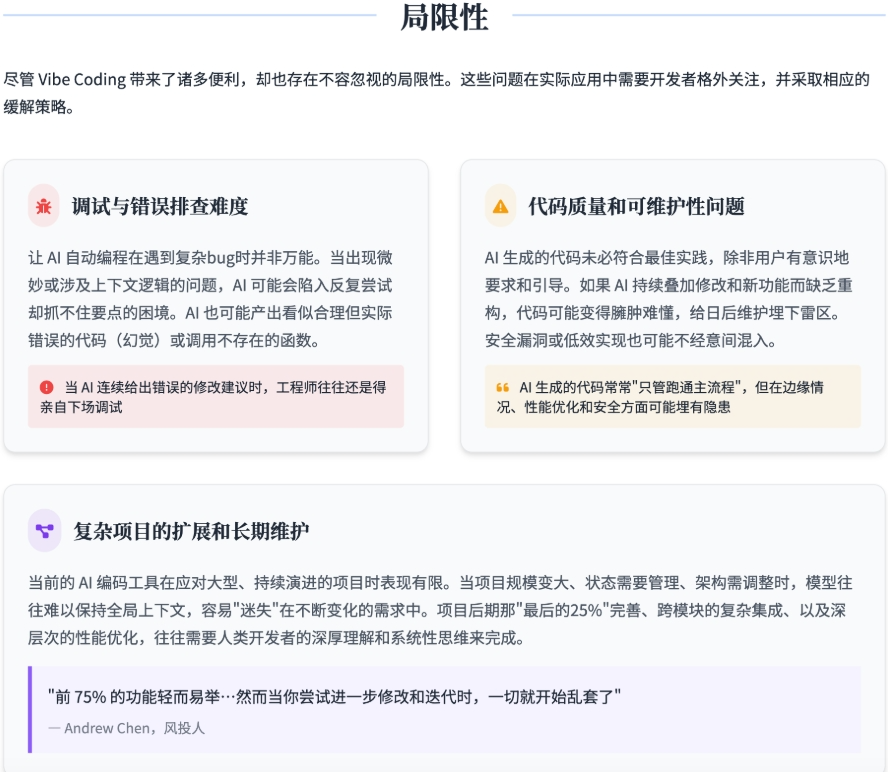Click the purple network diagram icon
Viewport: 888px width, 772px height.
click(45, 531)
